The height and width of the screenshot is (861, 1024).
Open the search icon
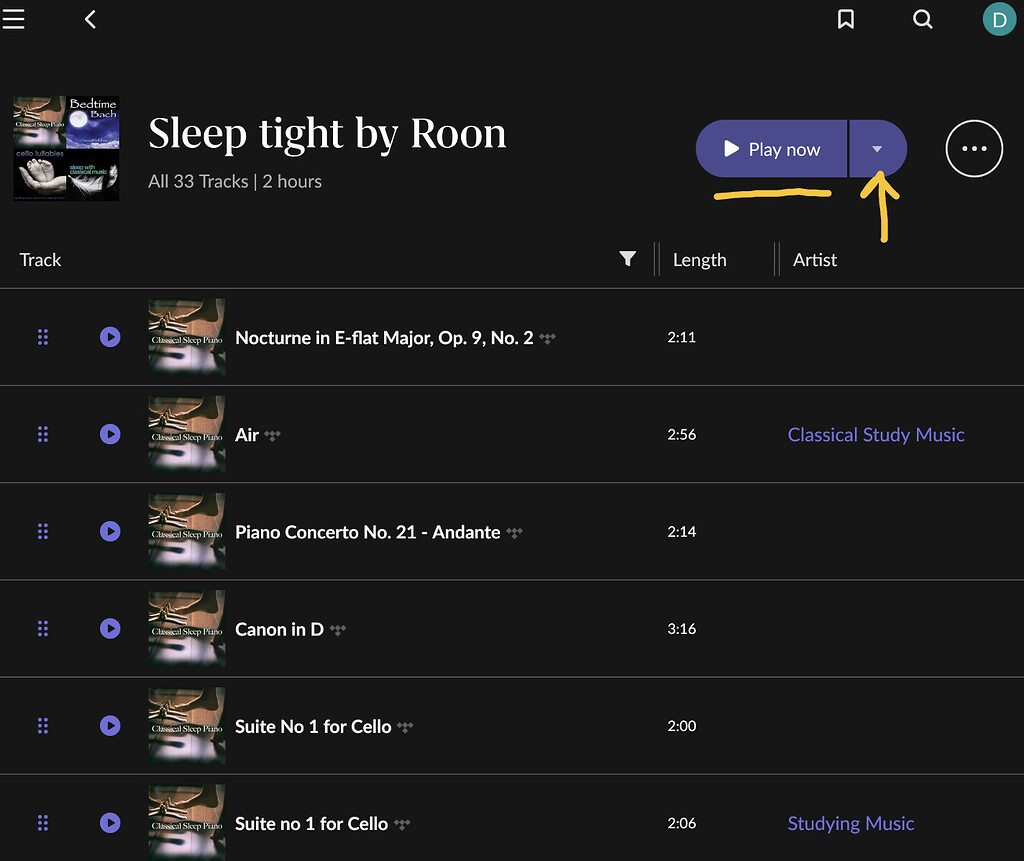pyautogui.click(x=922, y=18)
